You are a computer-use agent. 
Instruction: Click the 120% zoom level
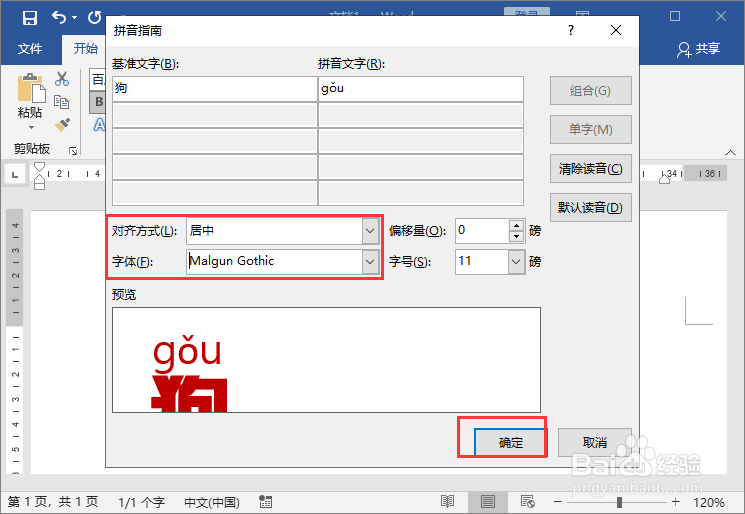tap(709, 503)
